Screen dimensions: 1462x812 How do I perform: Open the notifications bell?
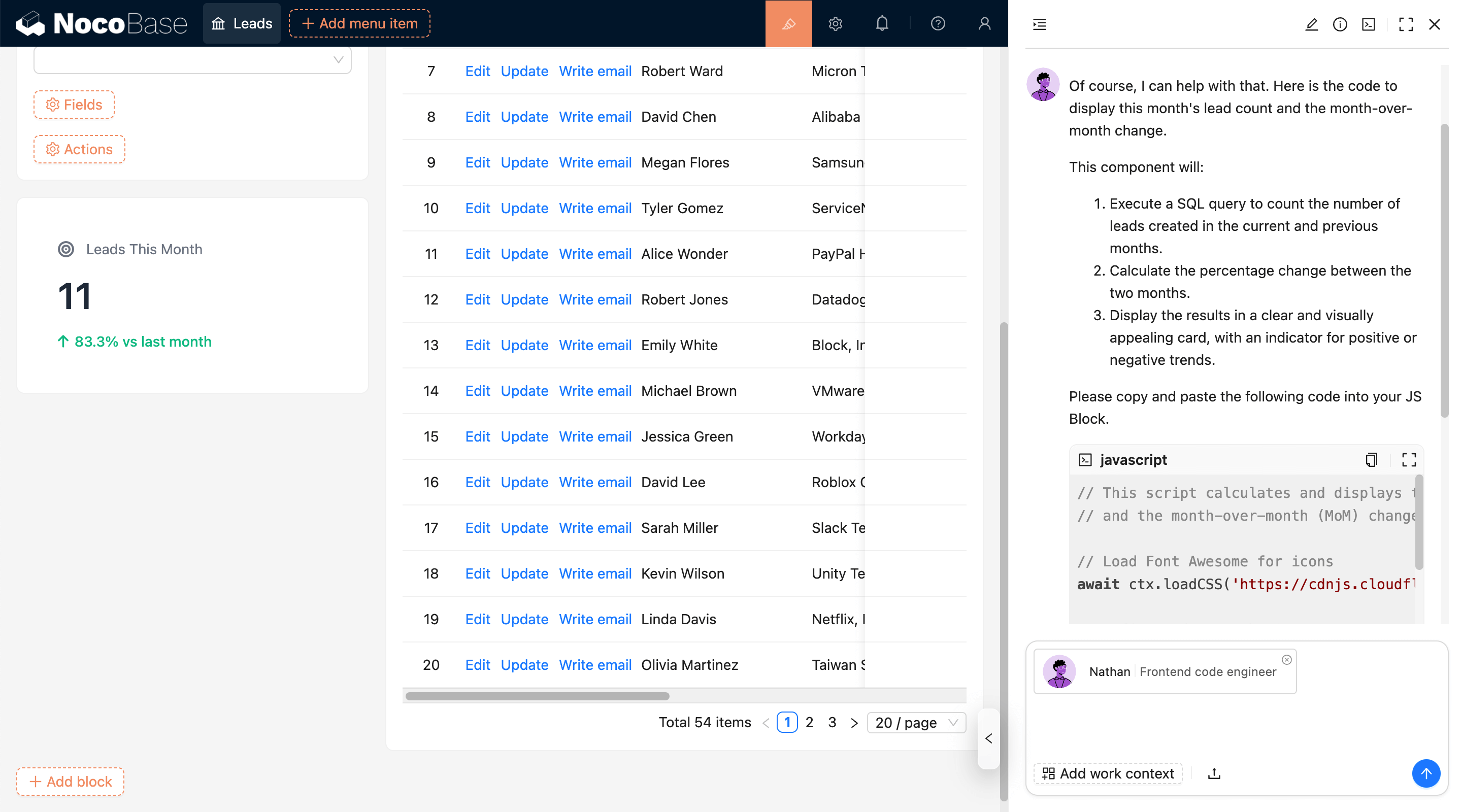tap(881, 23)
